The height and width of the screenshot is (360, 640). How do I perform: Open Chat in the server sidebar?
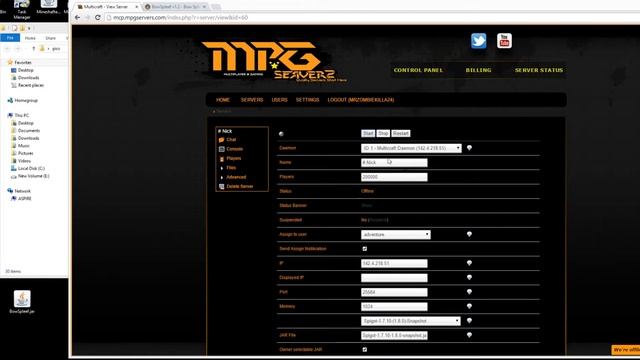(x=231, y=140)
